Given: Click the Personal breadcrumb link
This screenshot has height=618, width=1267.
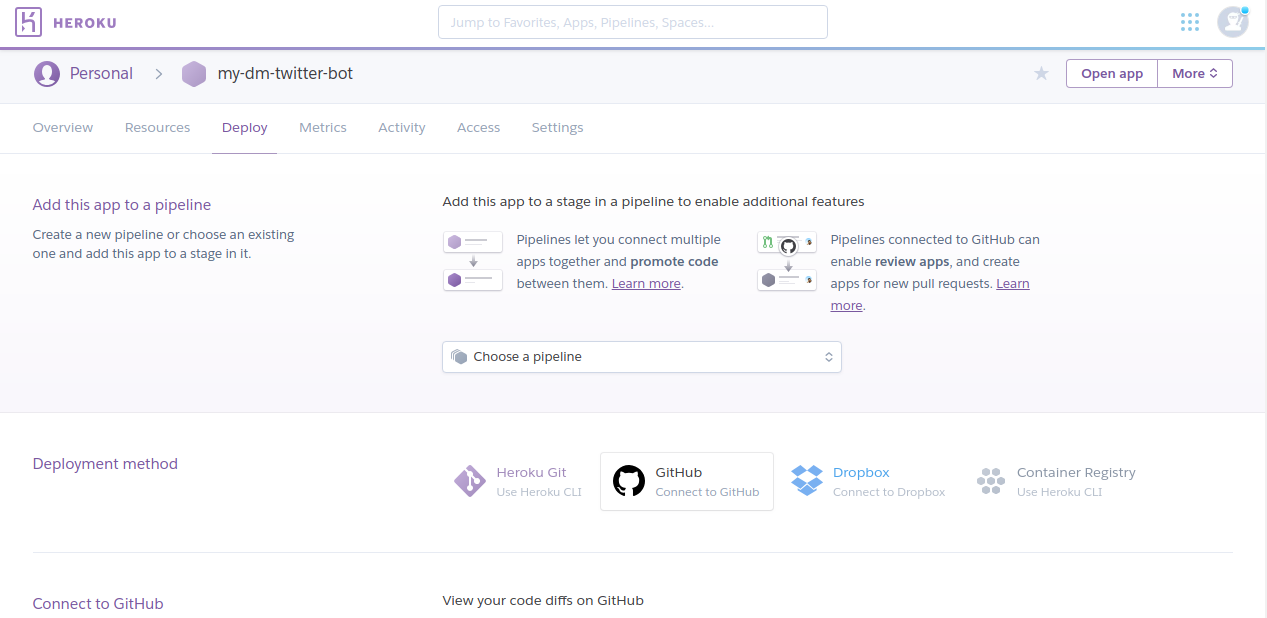Looking at the screenshot, I should coord(101,74).
